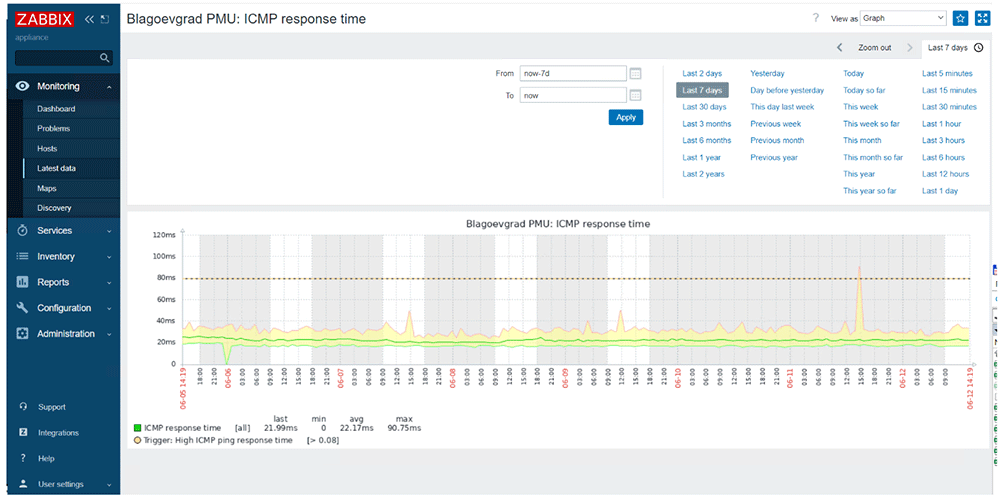Click the Apply button

(626, 117)
